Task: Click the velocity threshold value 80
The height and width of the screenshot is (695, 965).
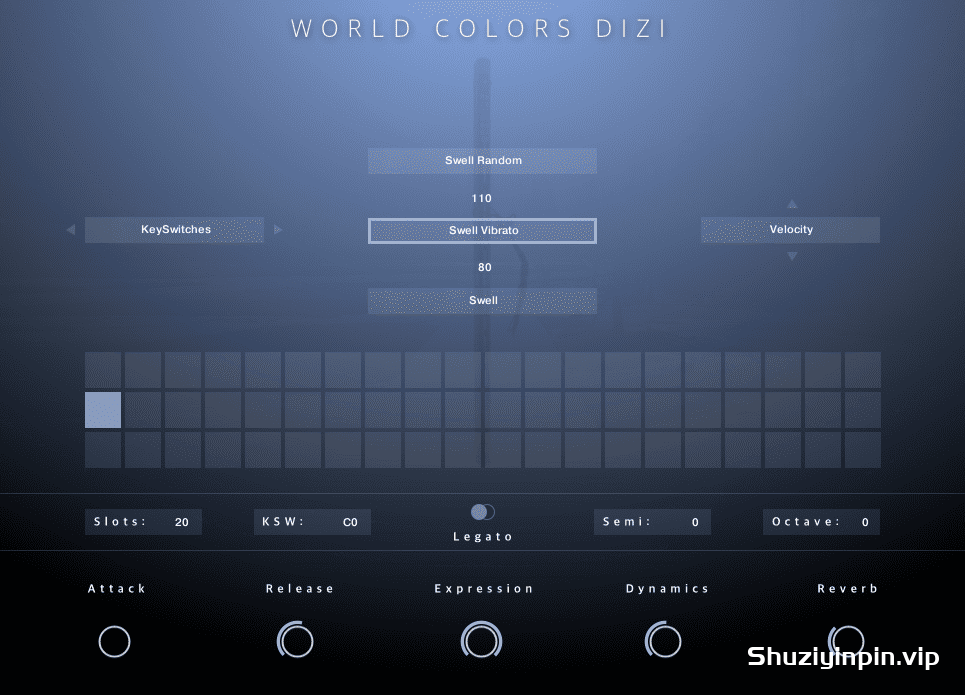Action: 484,267
